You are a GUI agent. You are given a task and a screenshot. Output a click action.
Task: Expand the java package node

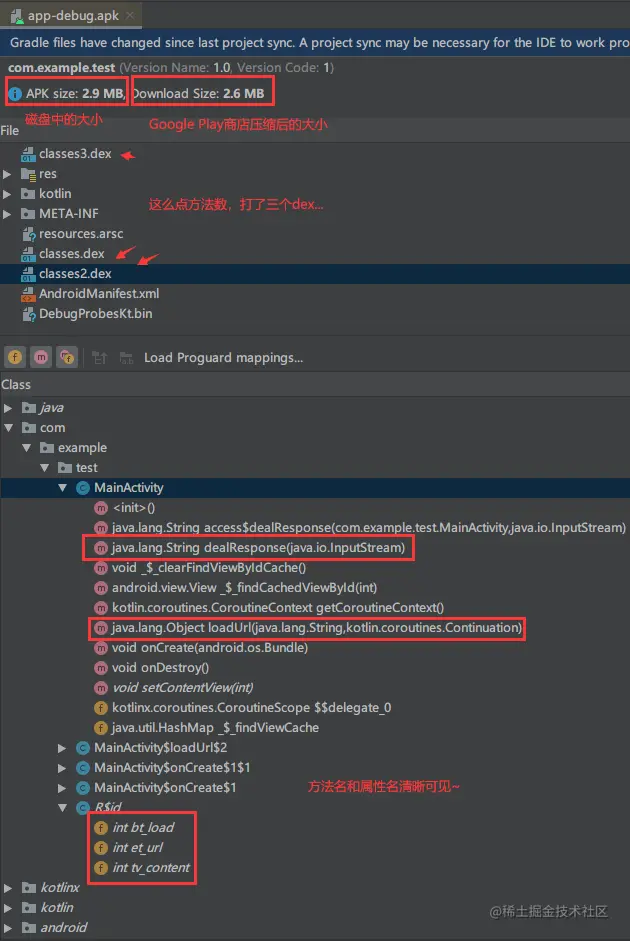[x=8, y=408]
